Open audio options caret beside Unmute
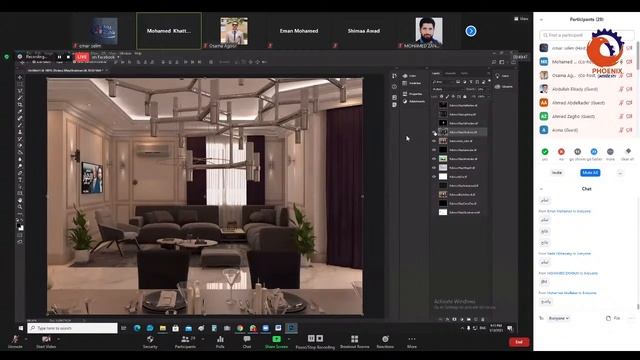Image resolution: width=640 pixels, height=360 pixels. click(x=27, y=339)
